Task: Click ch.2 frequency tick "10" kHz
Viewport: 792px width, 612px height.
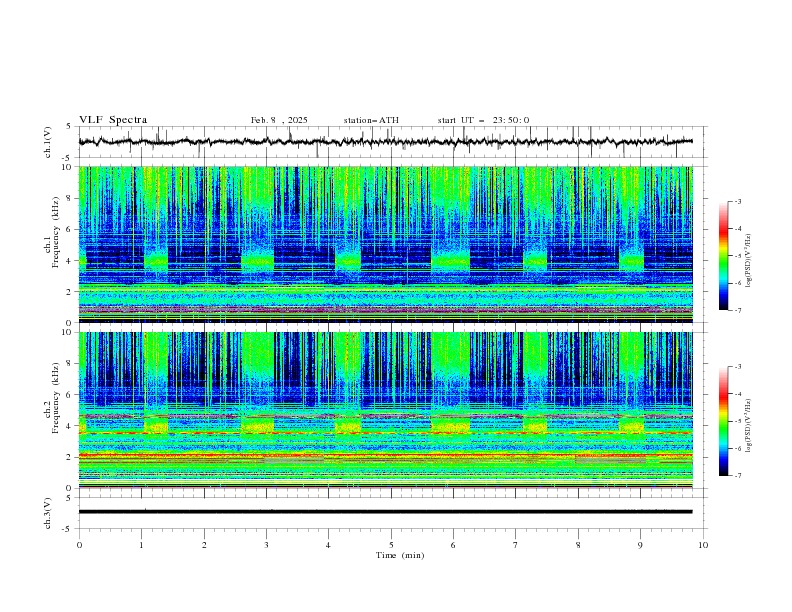Action: tap(69, 332)
